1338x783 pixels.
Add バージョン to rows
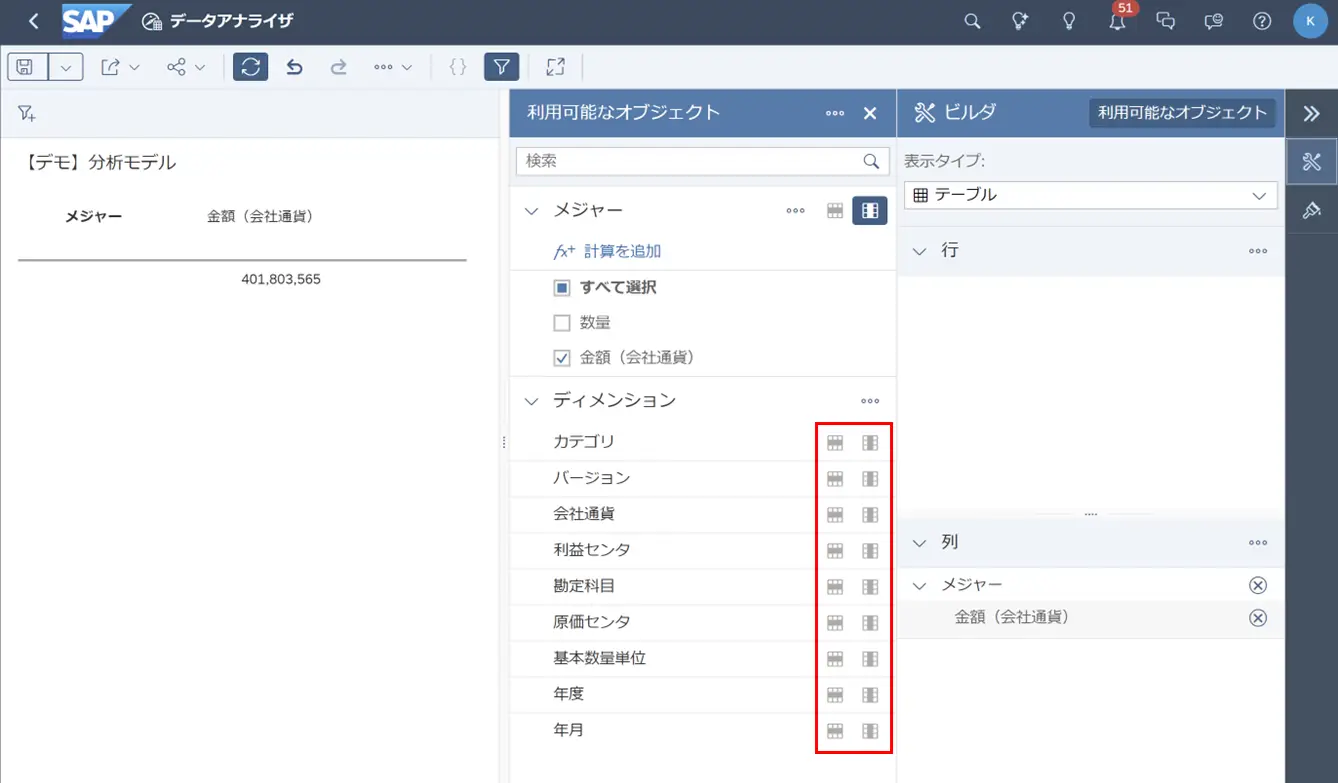835,478
